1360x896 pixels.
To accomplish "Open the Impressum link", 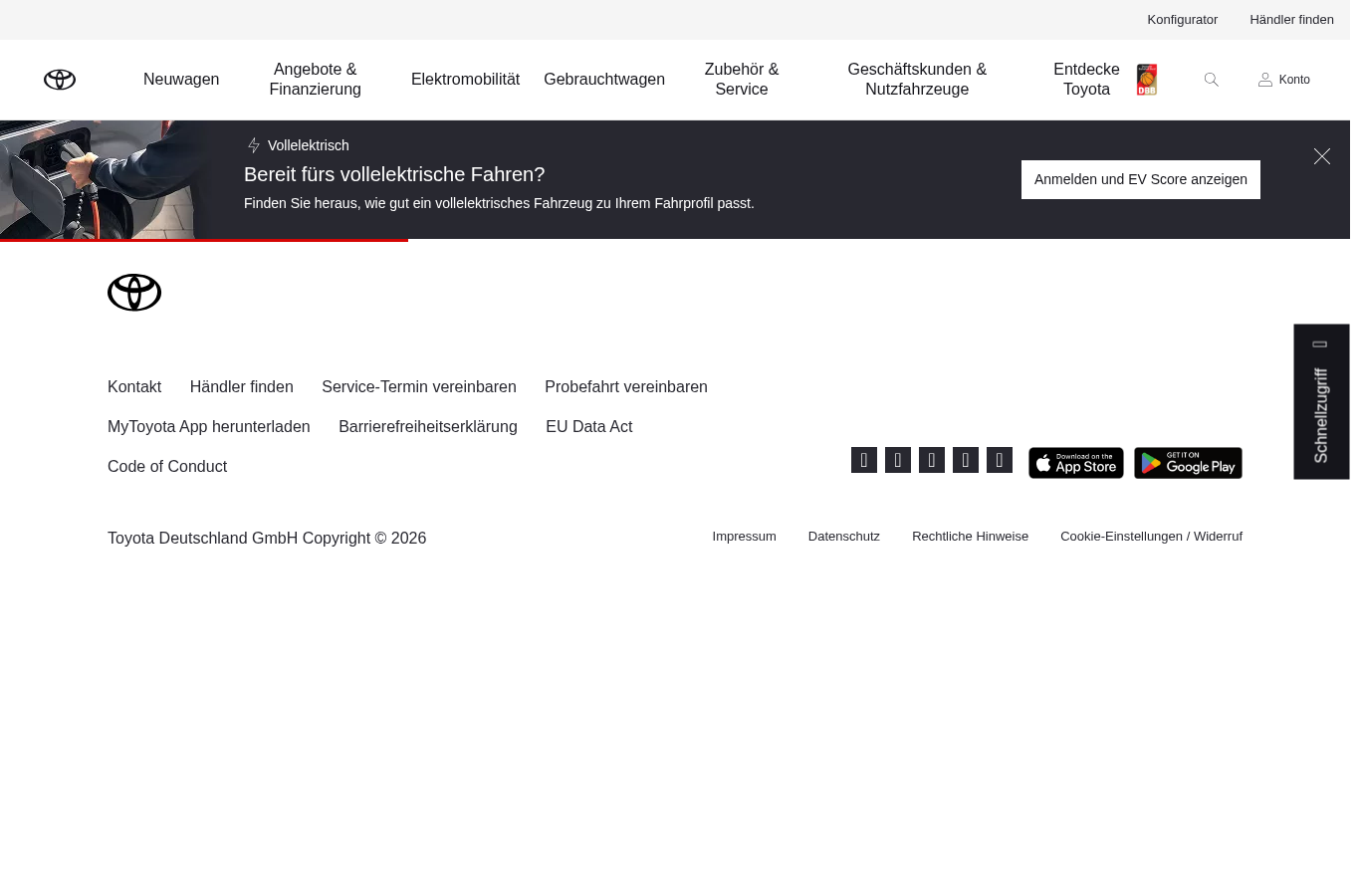I will pyautogui.click(x=744, y=537).
